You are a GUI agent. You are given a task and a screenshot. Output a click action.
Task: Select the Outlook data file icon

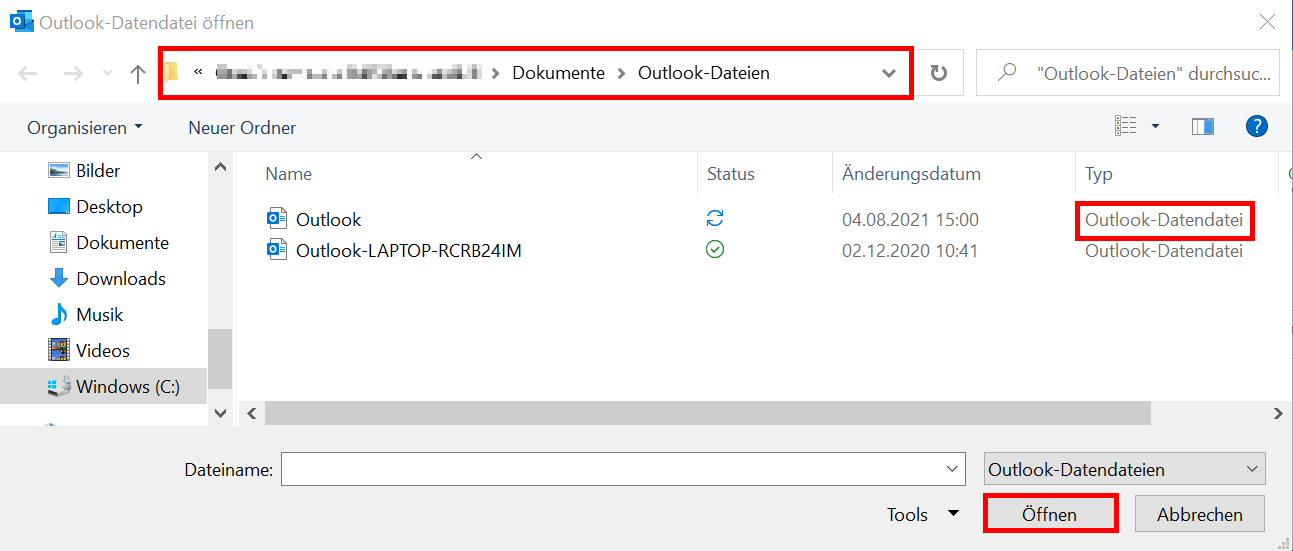tap(276, 220)
